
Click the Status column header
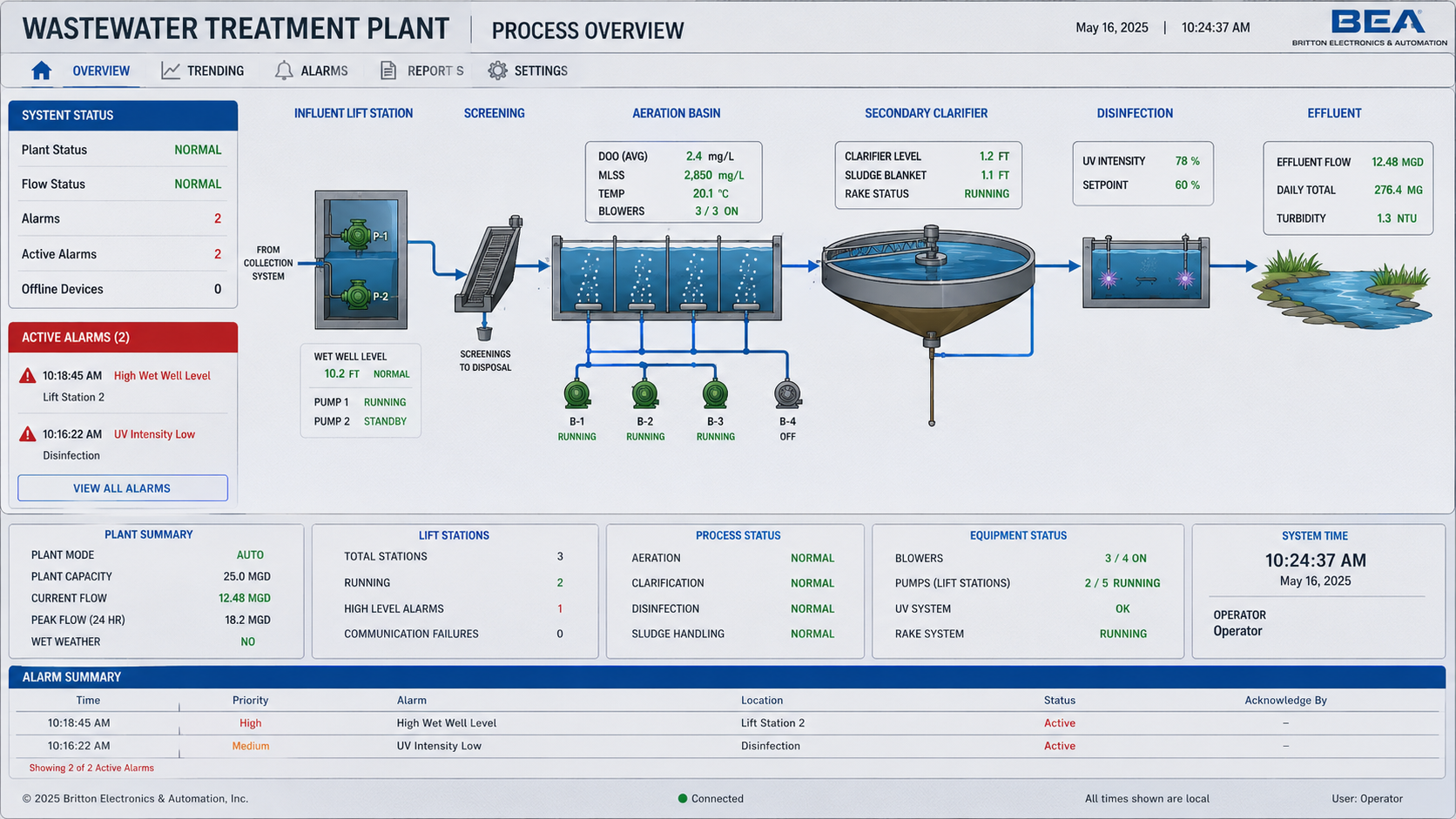1060,700
